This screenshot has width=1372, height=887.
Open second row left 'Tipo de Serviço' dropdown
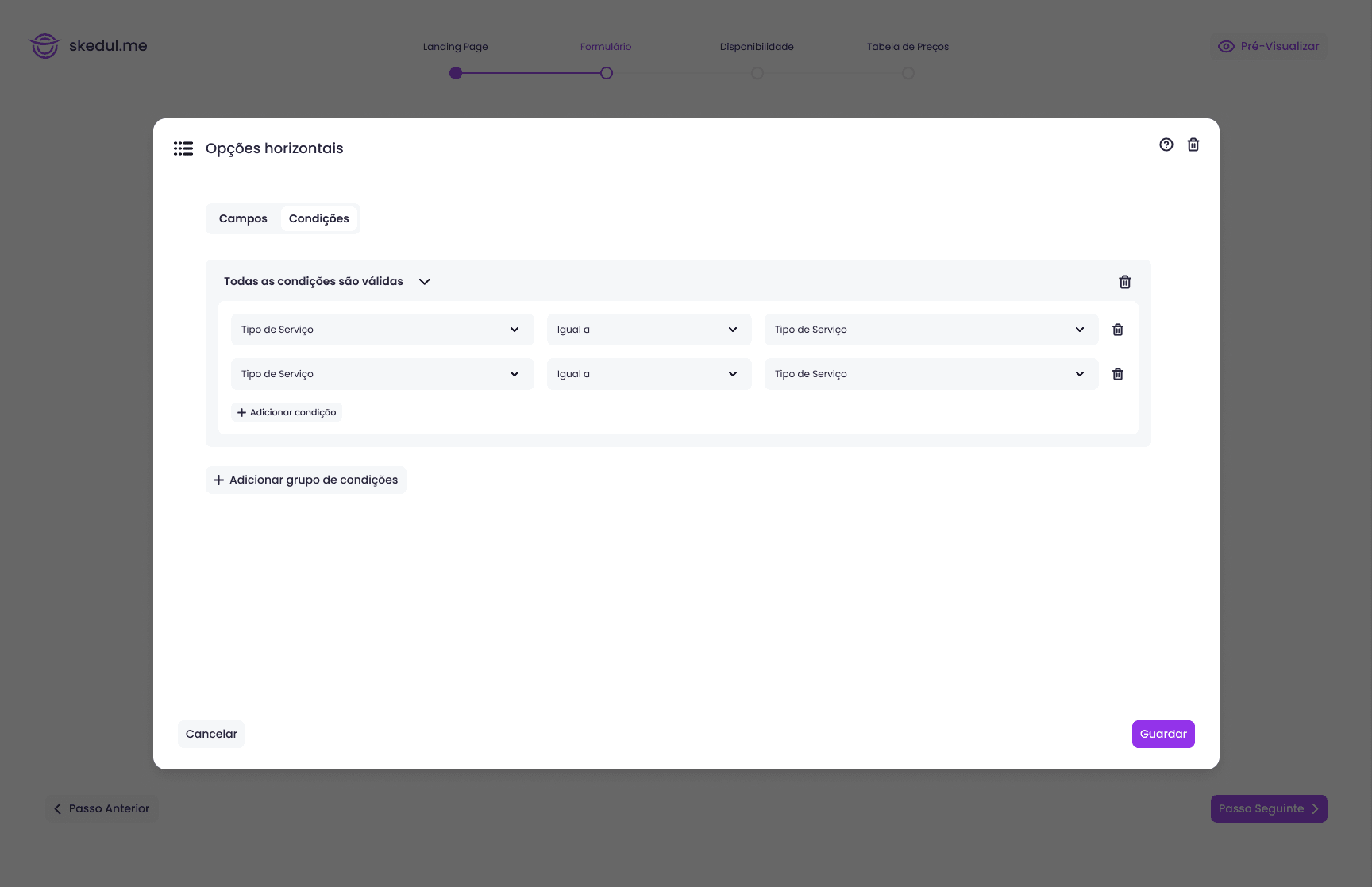(x=383, y=374)
